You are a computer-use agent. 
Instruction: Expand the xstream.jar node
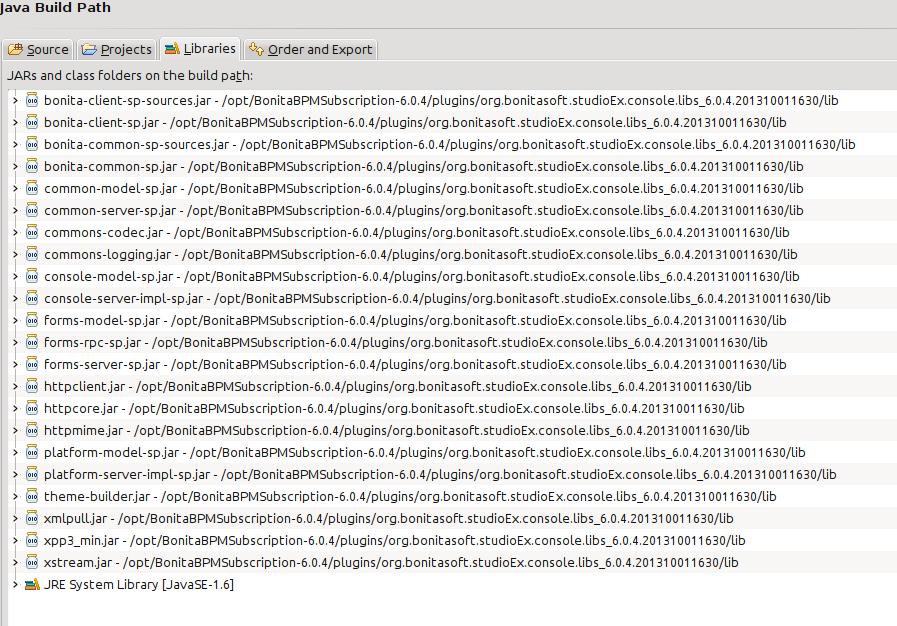click(15, 562)
